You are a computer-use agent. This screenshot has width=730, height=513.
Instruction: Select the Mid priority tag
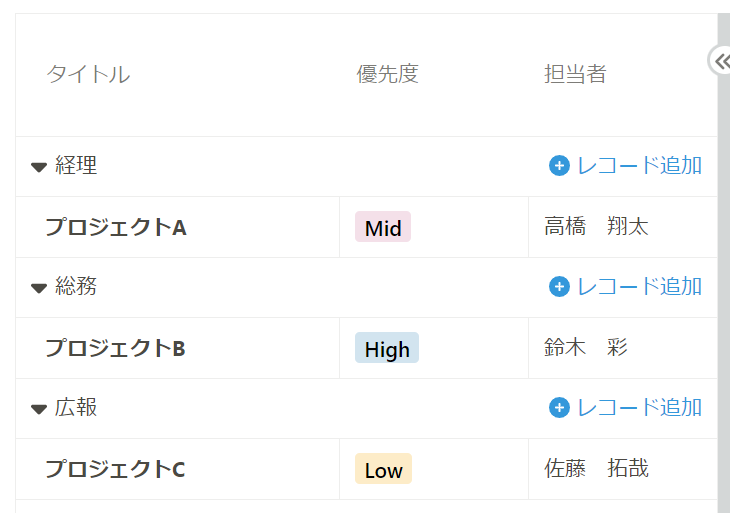tap(383, 227)
